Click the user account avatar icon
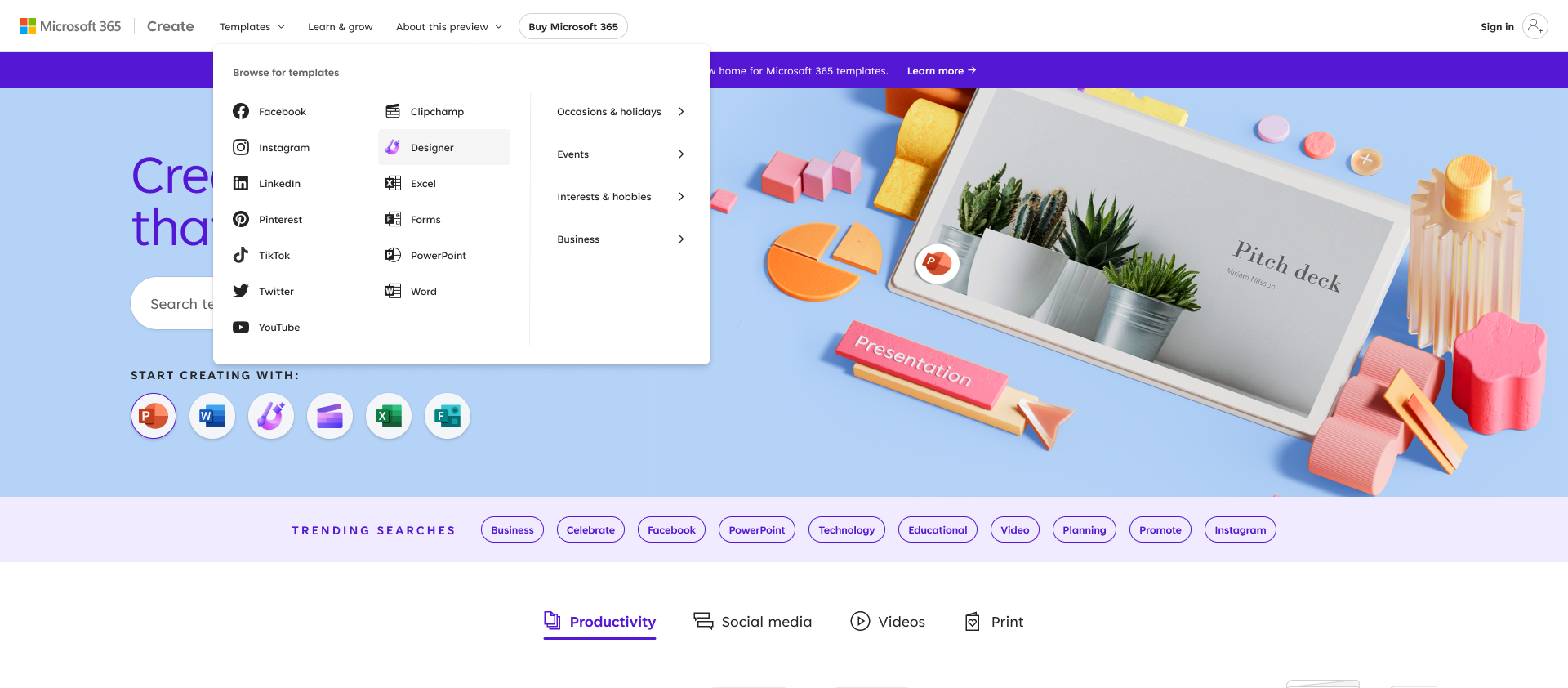This screenshot has height=688, width=1568. (x=1535, y=26)
